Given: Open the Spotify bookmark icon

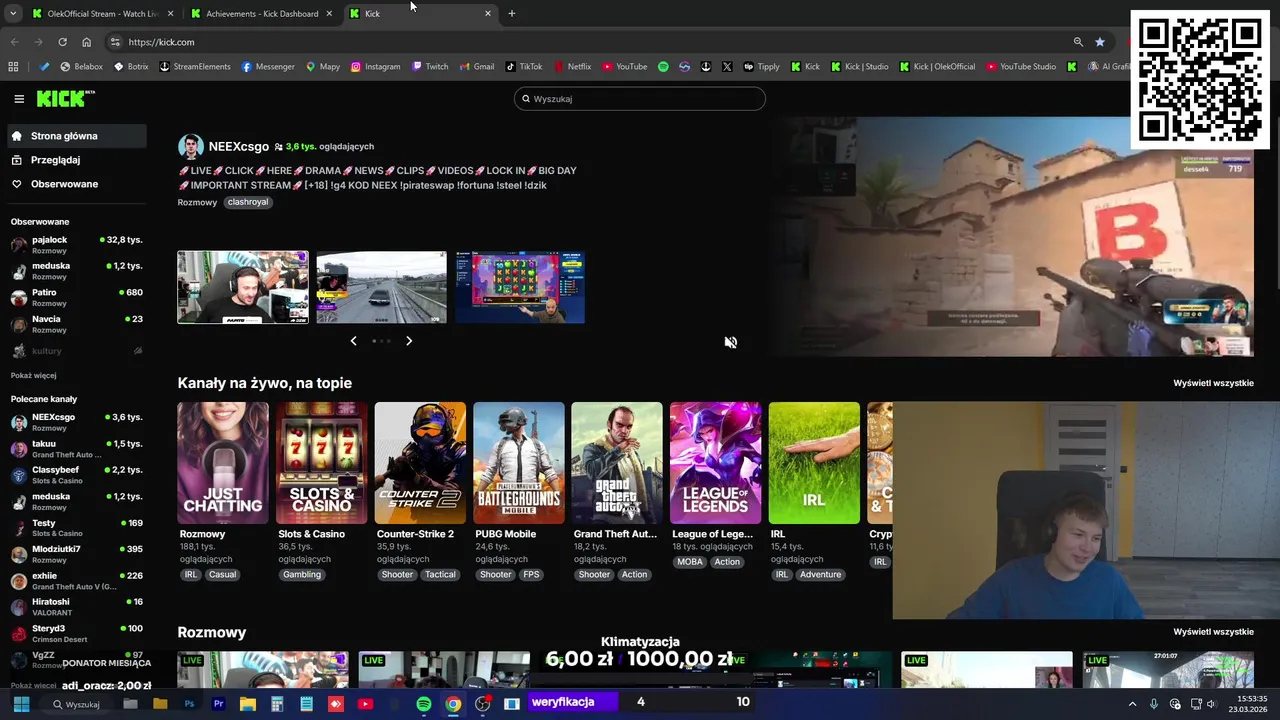Looking at the screenshot, I should point(663,67).
